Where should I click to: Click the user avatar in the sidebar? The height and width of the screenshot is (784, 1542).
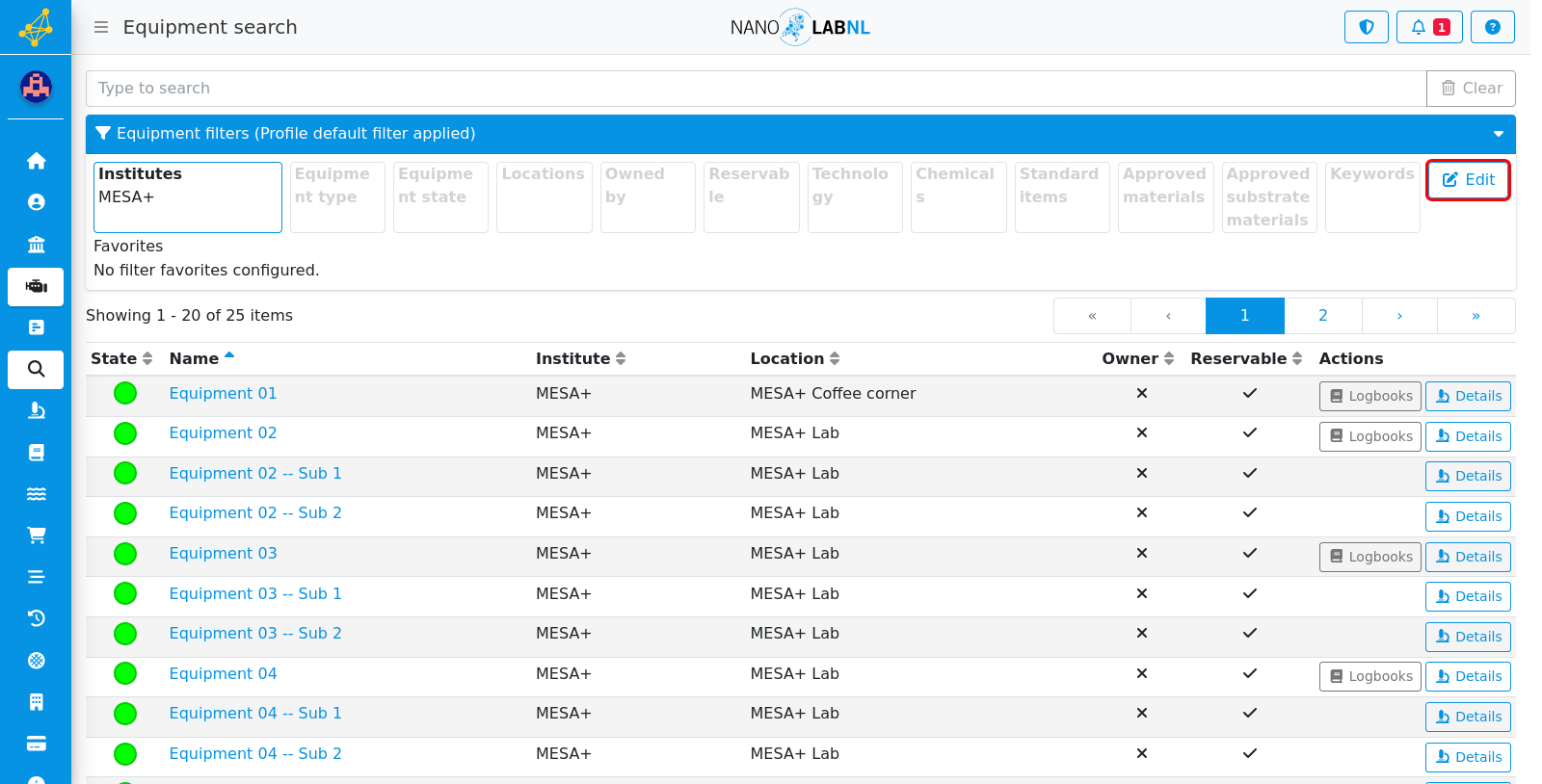click(x=37, y=88)
